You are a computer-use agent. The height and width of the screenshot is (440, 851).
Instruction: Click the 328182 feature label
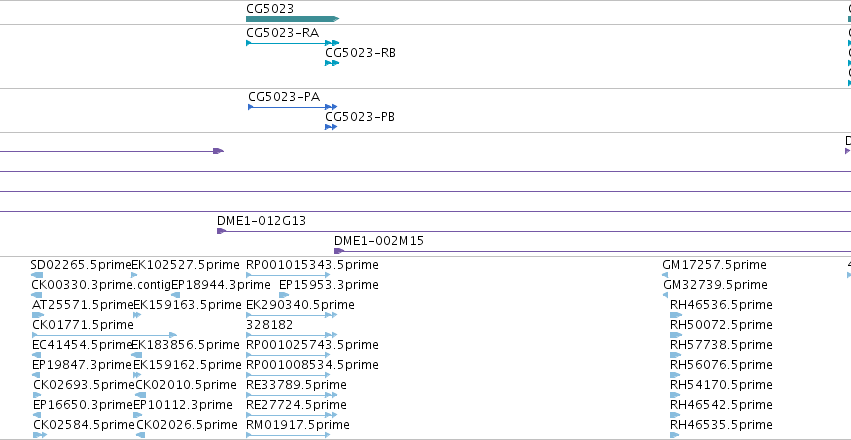[269, 324]
